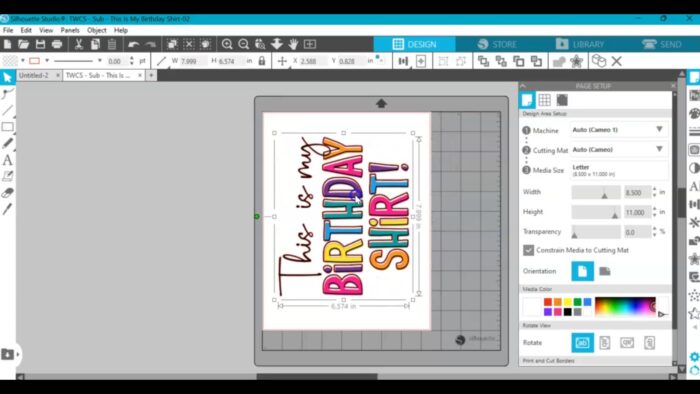This screenshot has height=394, width=700.
Task: Choose the first rotate view option
Action: coord(582,343)
